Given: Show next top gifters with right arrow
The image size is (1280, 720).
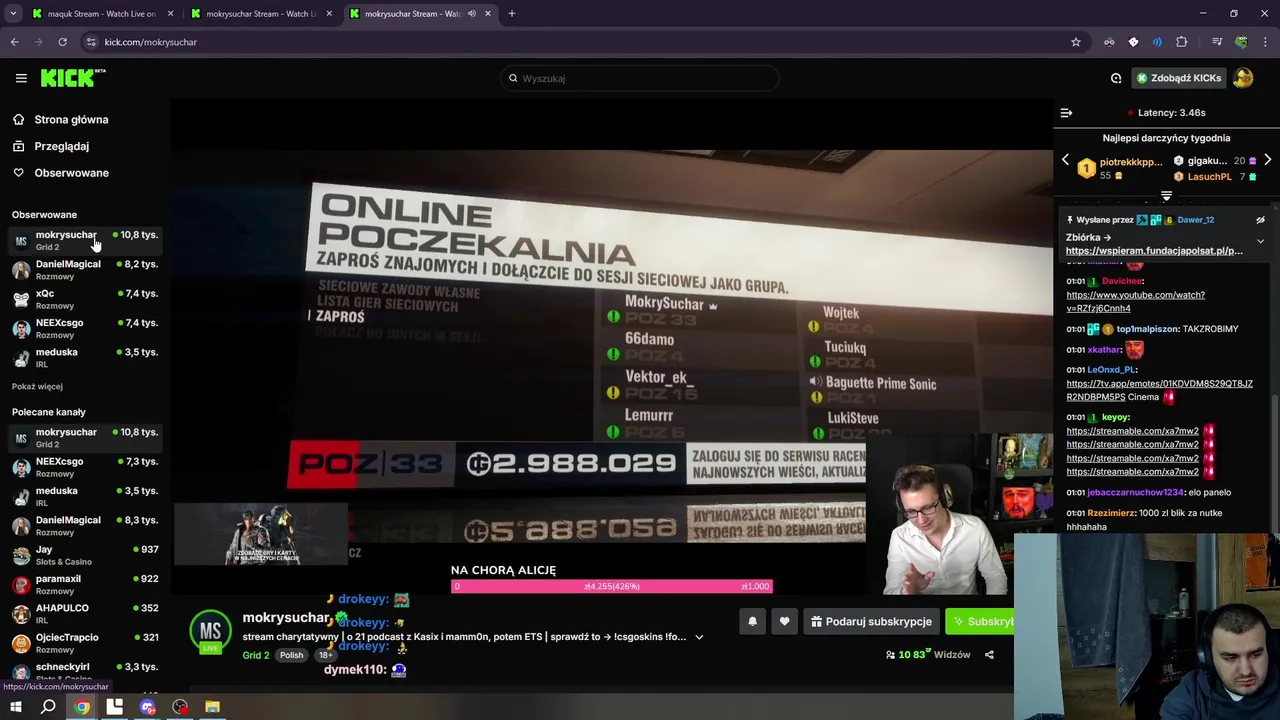Looking at the screenshot, I should tap(1267, 161).
